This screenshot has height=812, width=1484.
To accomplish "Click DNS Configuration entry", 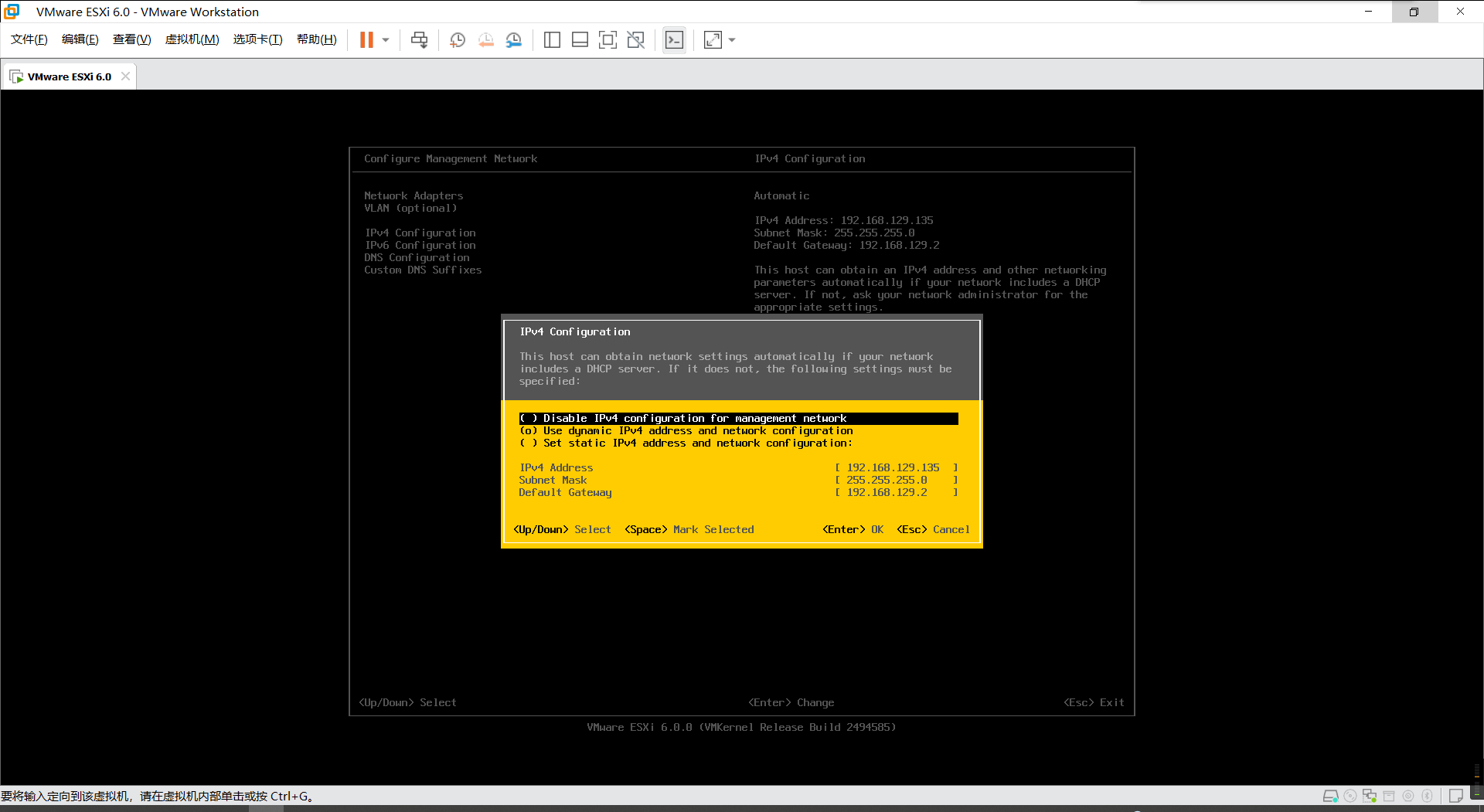I will pos(417,258).
